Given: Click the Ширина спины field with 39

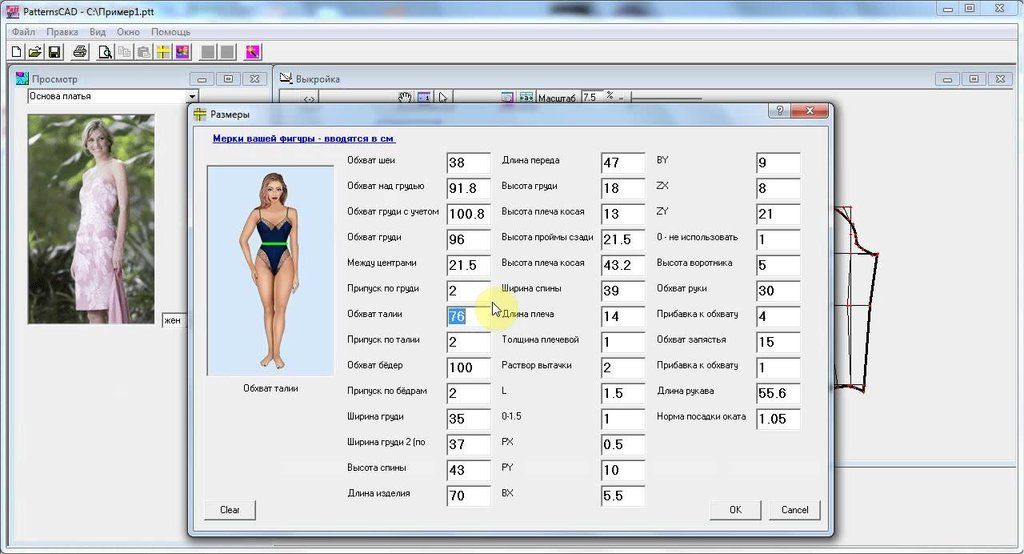Looking at the screenshot, I should [x=622, y=290].
